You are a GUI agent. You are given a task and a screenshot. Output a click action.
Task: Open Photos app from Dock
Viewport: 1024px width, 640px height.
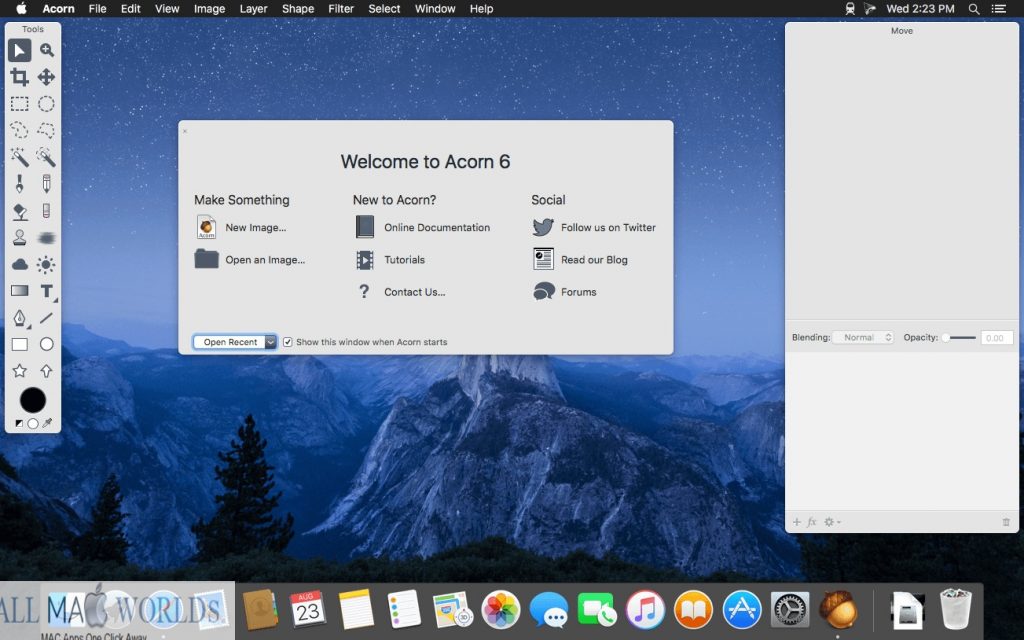[501, 611]
